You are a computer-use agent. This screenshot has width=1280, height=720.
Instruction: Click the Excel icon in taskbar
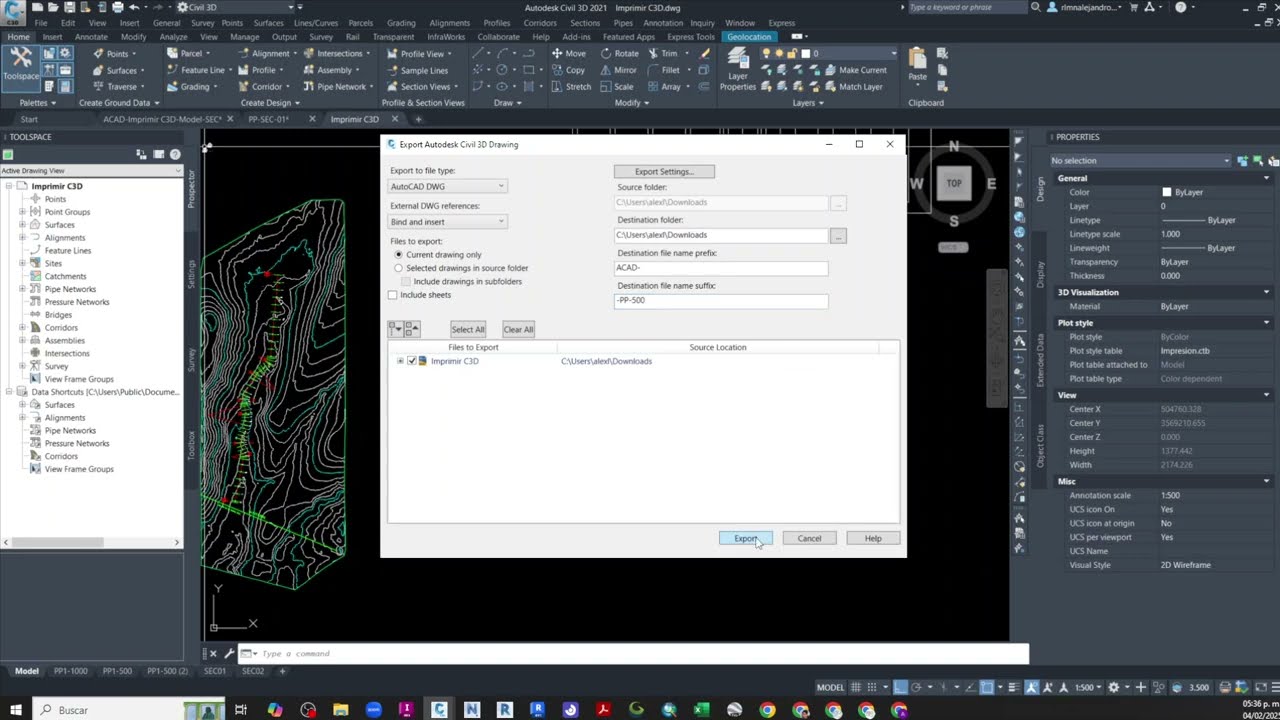tap(702, 710)
